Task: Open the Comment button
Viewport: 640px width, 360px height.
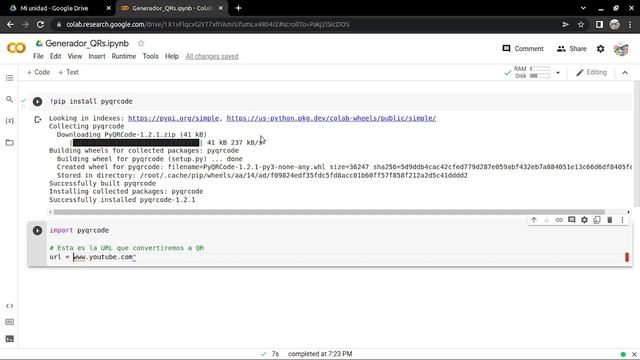Action: point(523,49)
